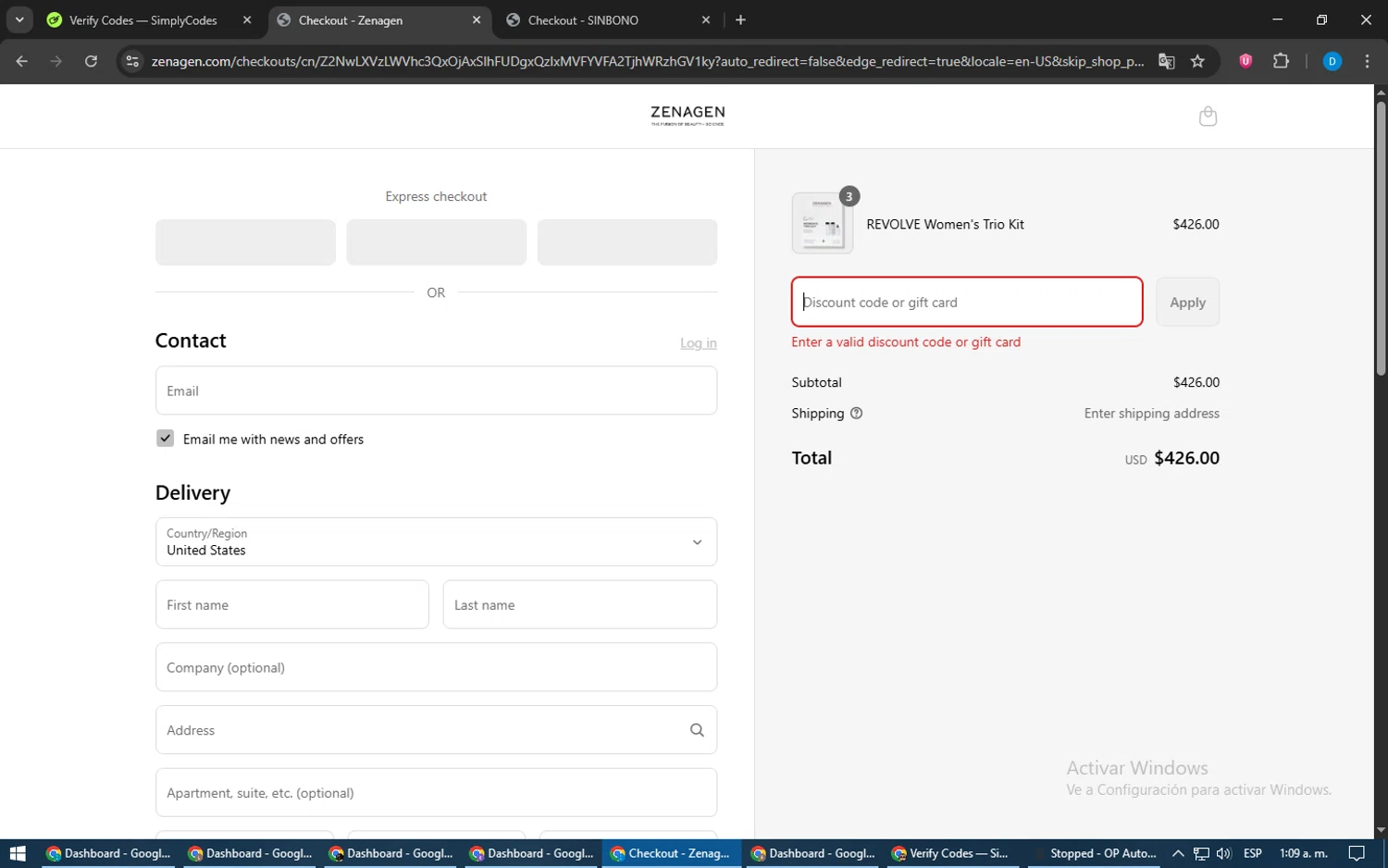Click the 'Enter shipping address' text

coord(1151,414)
